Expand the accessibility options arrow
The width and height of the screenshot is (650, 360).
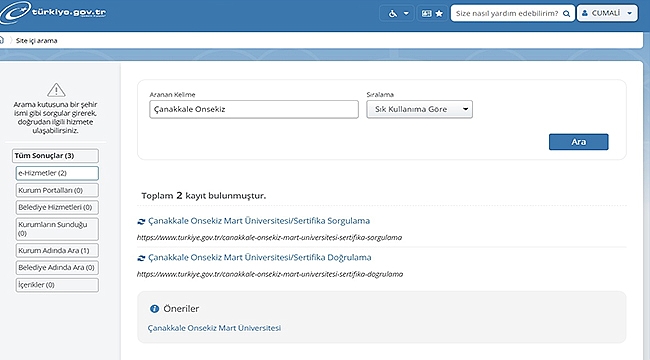point(406,13)
